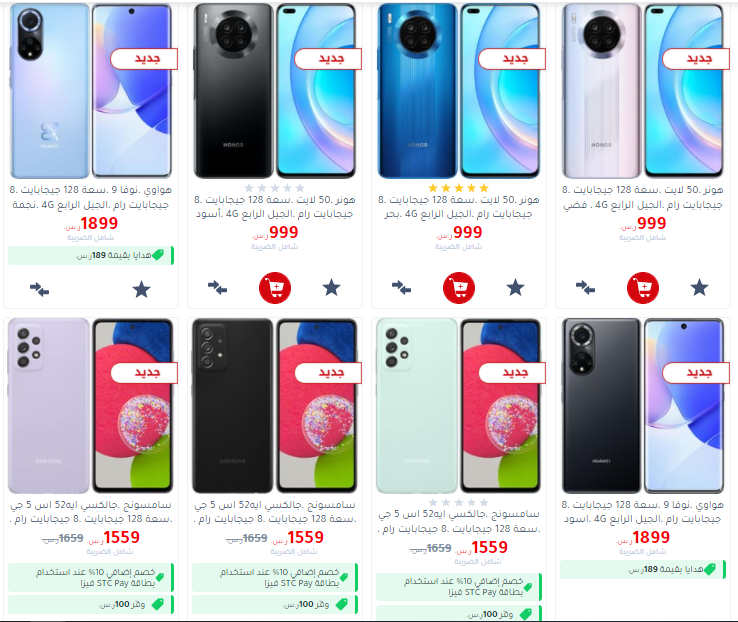Image resolution: width=738 pixels, height=622 pixels.
Task: Compare the Huawei Nova 9 blue phone
Action: (40, 289)
